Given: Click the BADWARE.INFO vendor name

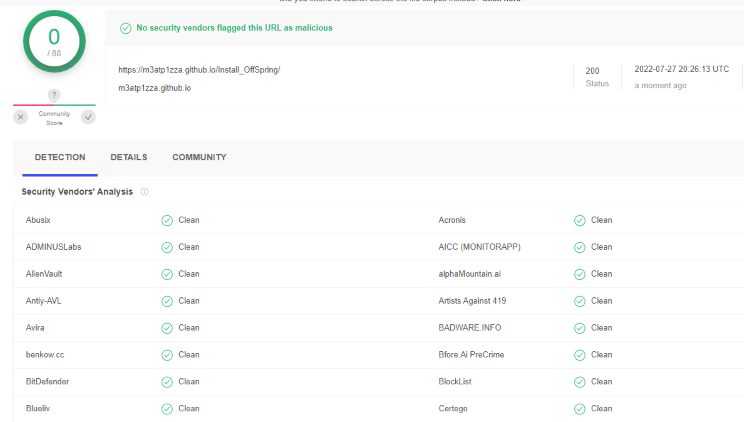Looking at the screenshot, I should [x=470, y=328].
